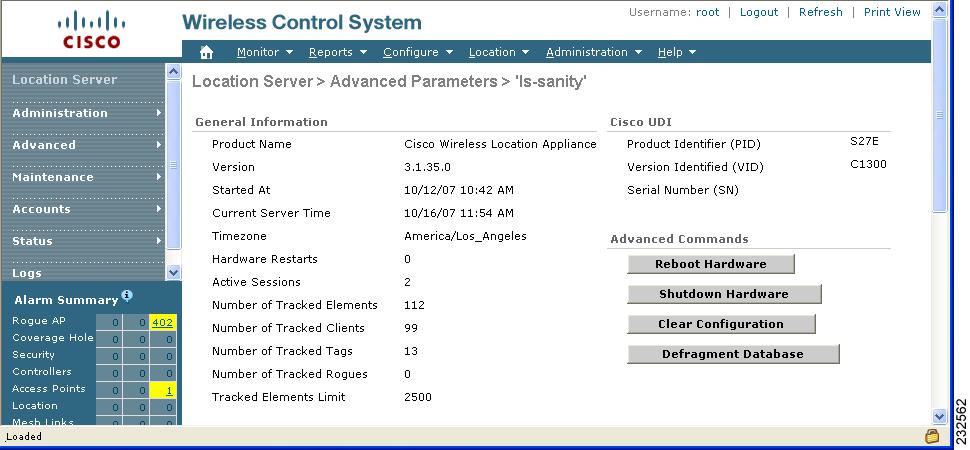Click the Number of Tracked Elements value 112
The width and height of the screenshot is (970, 450).
(x=414, y=305)
